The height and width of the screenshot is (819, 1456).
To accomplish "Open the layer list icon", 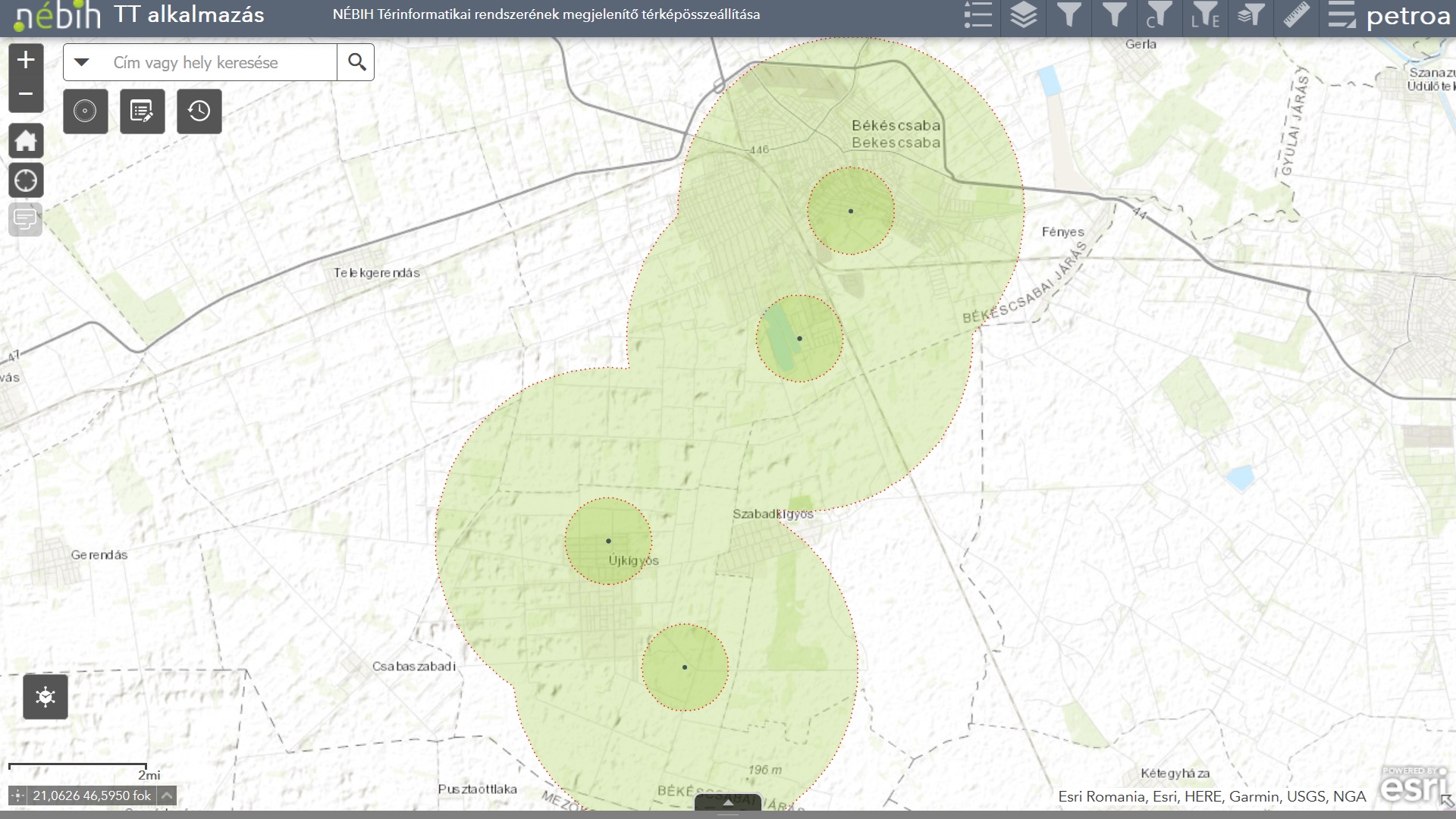I will (1023, 15).
